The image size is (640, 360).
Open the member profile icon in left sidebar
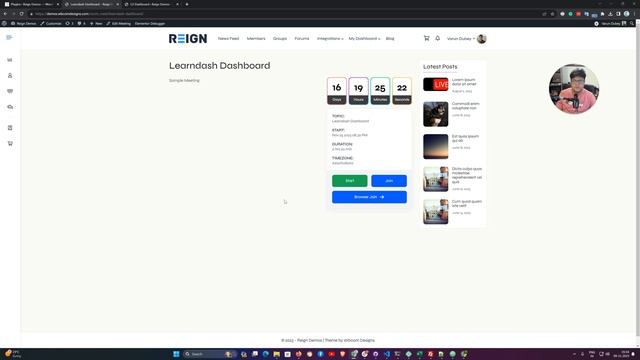click(10, 76)
